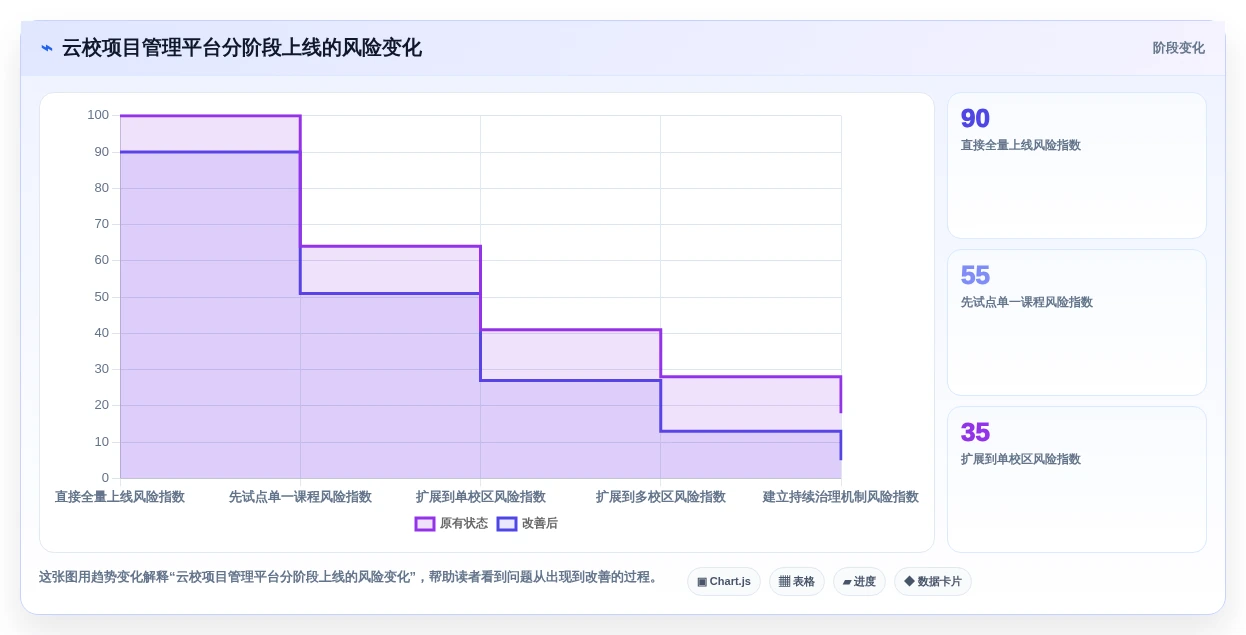Click x-axis label 扩展到多校区风险指数

661,497
